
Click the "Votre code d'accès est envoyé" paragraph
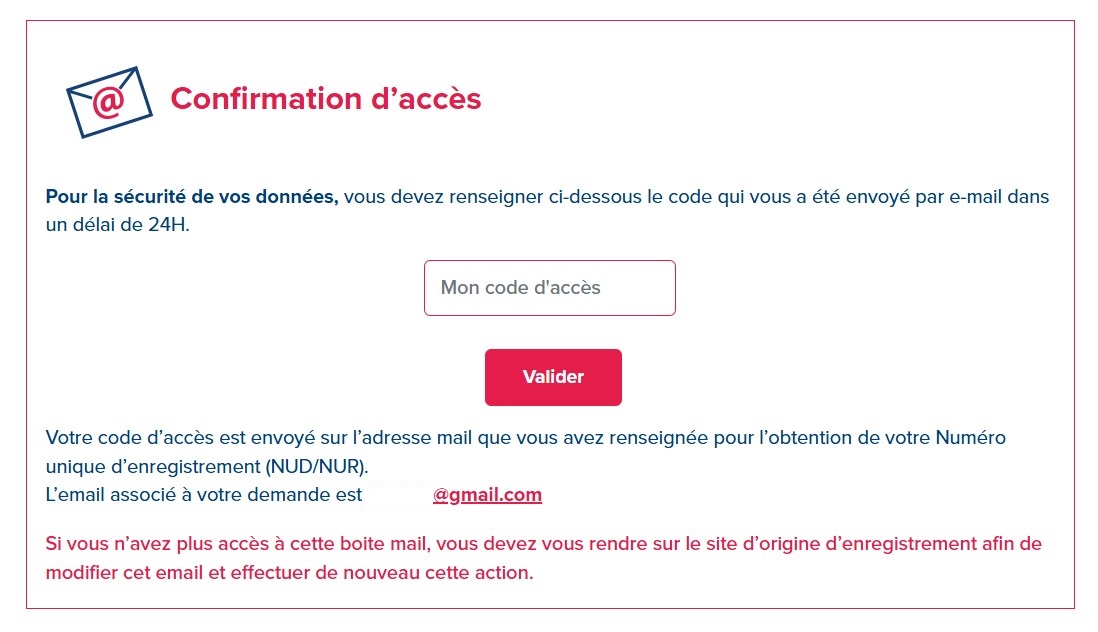[525, 452]
